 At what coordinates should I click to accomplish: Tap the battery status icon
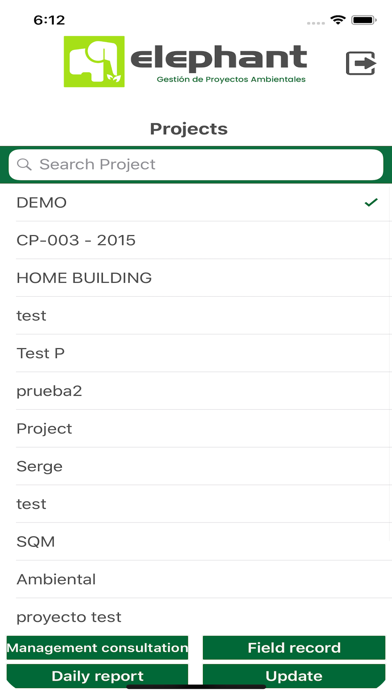point(364,20)
